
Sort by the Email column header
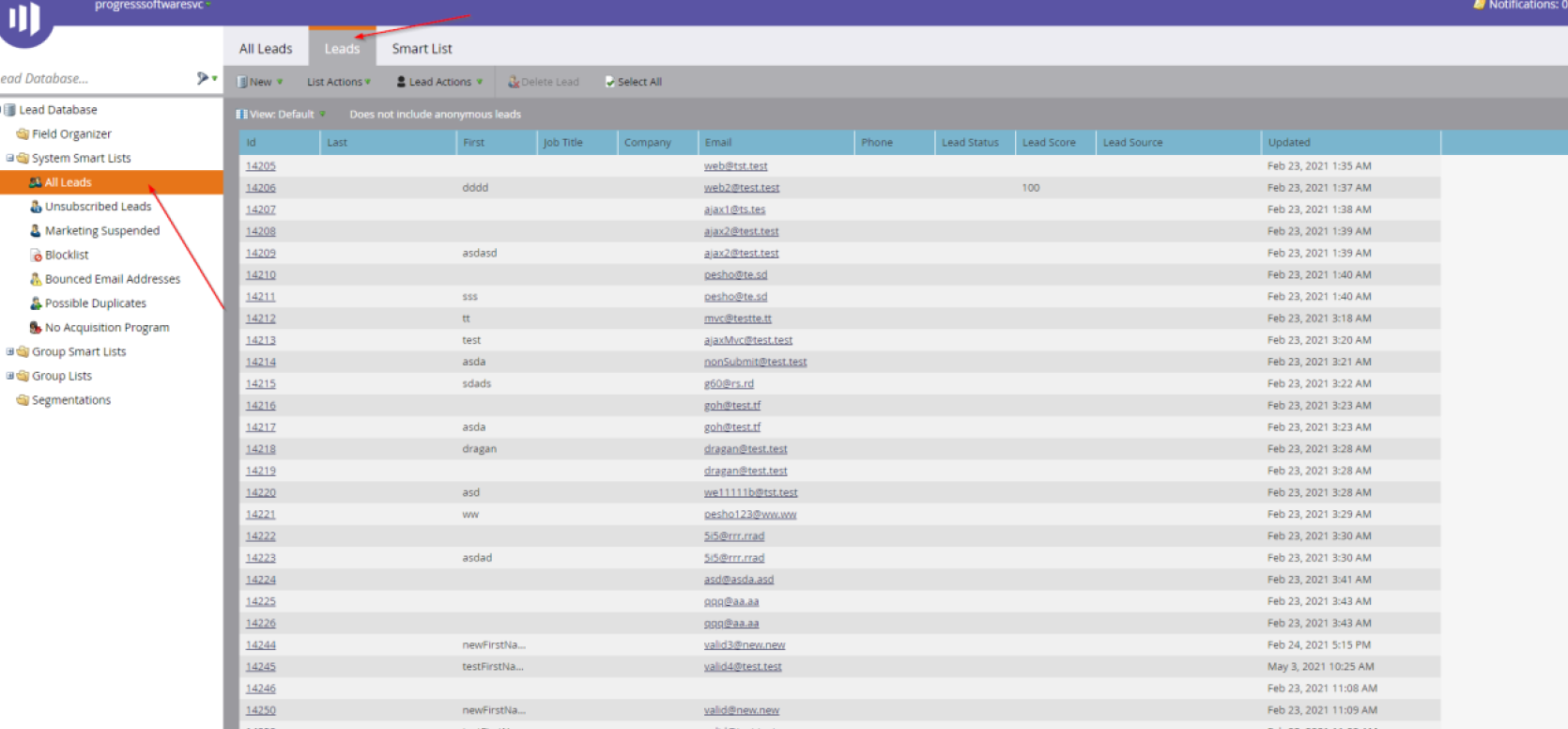[776, 142]
